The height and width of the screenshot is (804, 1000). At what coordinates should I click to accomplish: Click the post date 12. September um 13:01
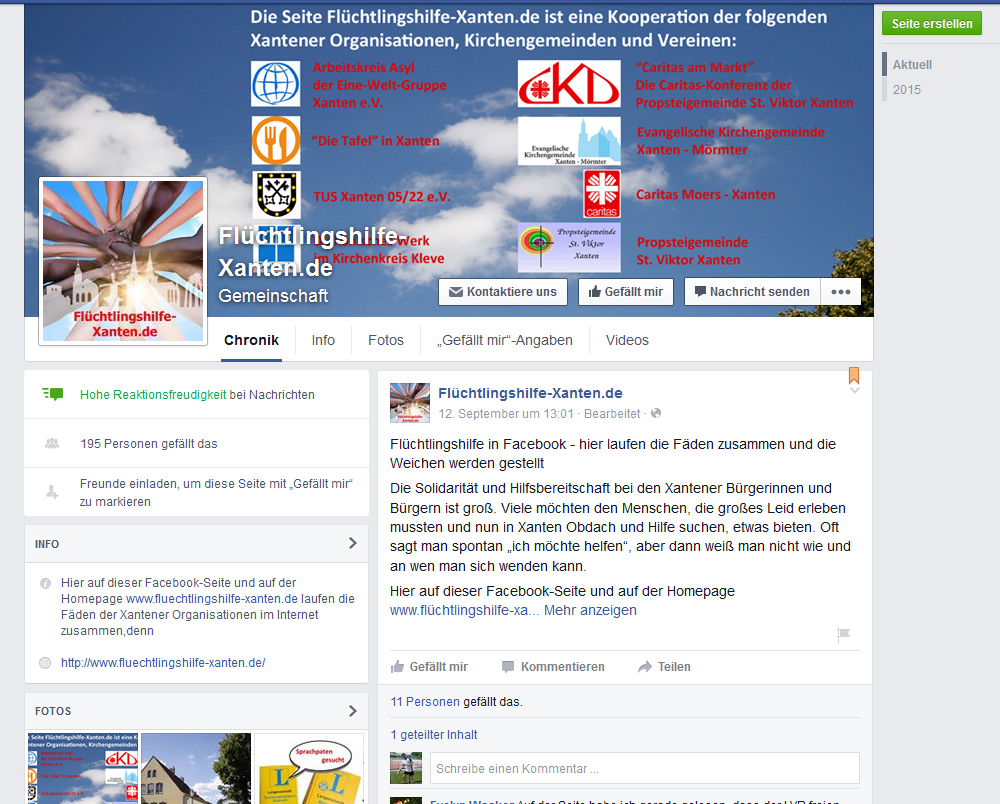point(506,414)
